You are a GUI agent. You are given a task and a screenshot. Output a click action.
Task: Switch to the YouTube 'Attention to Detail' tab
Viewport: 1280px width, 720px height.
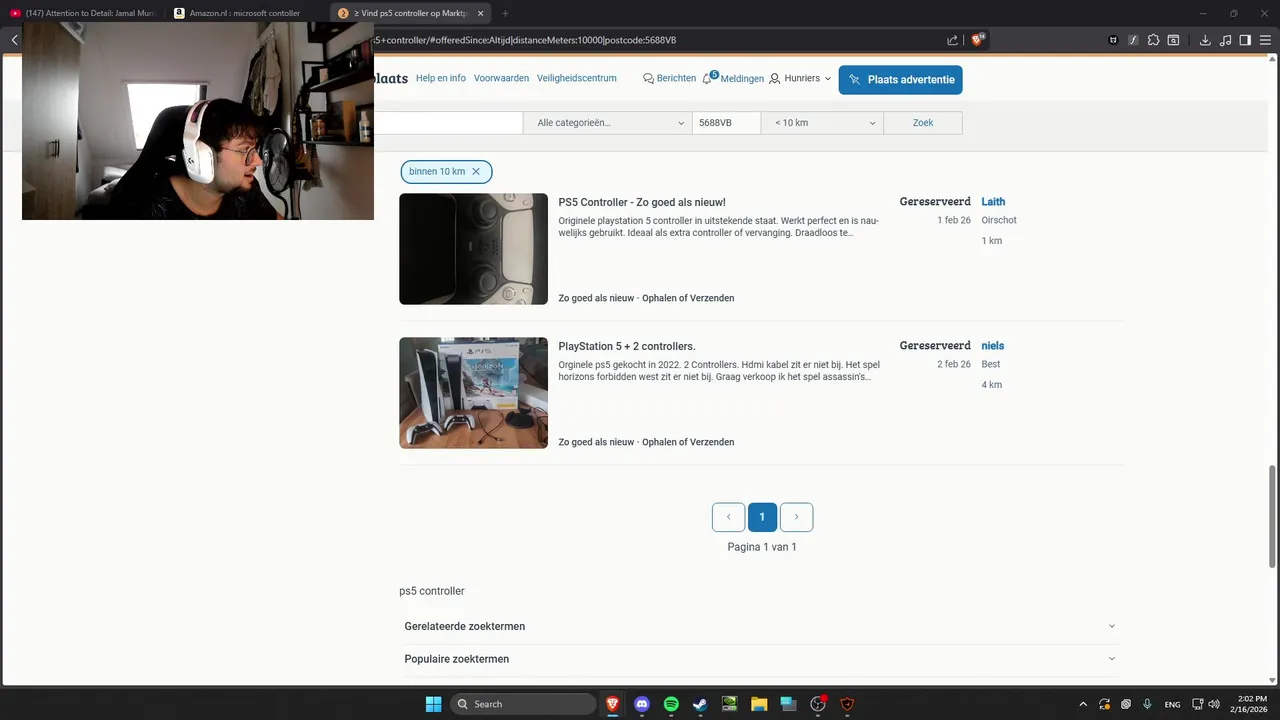tap(85, 13)
